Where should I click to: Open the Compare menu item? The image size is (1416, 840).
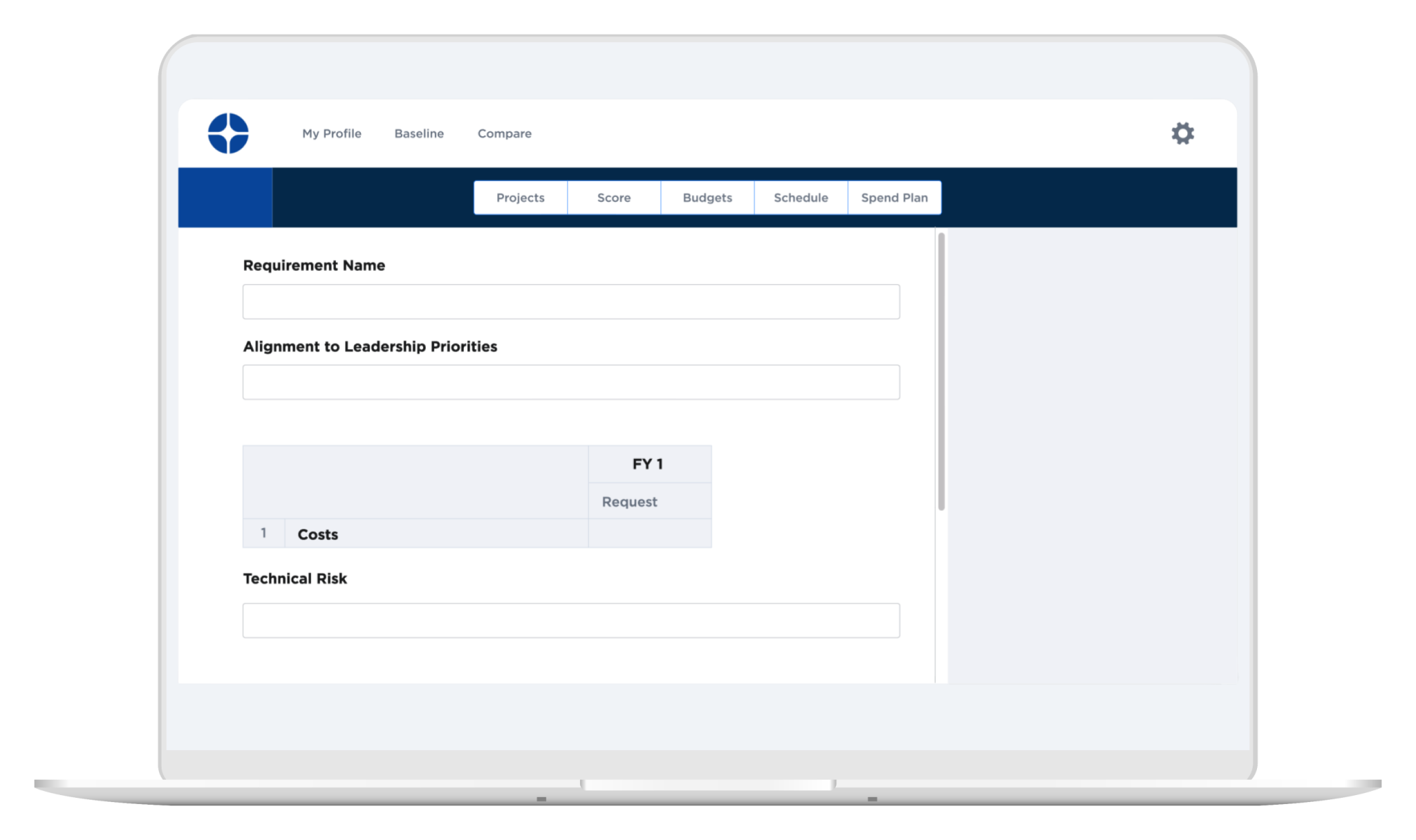tap(504, 133)
